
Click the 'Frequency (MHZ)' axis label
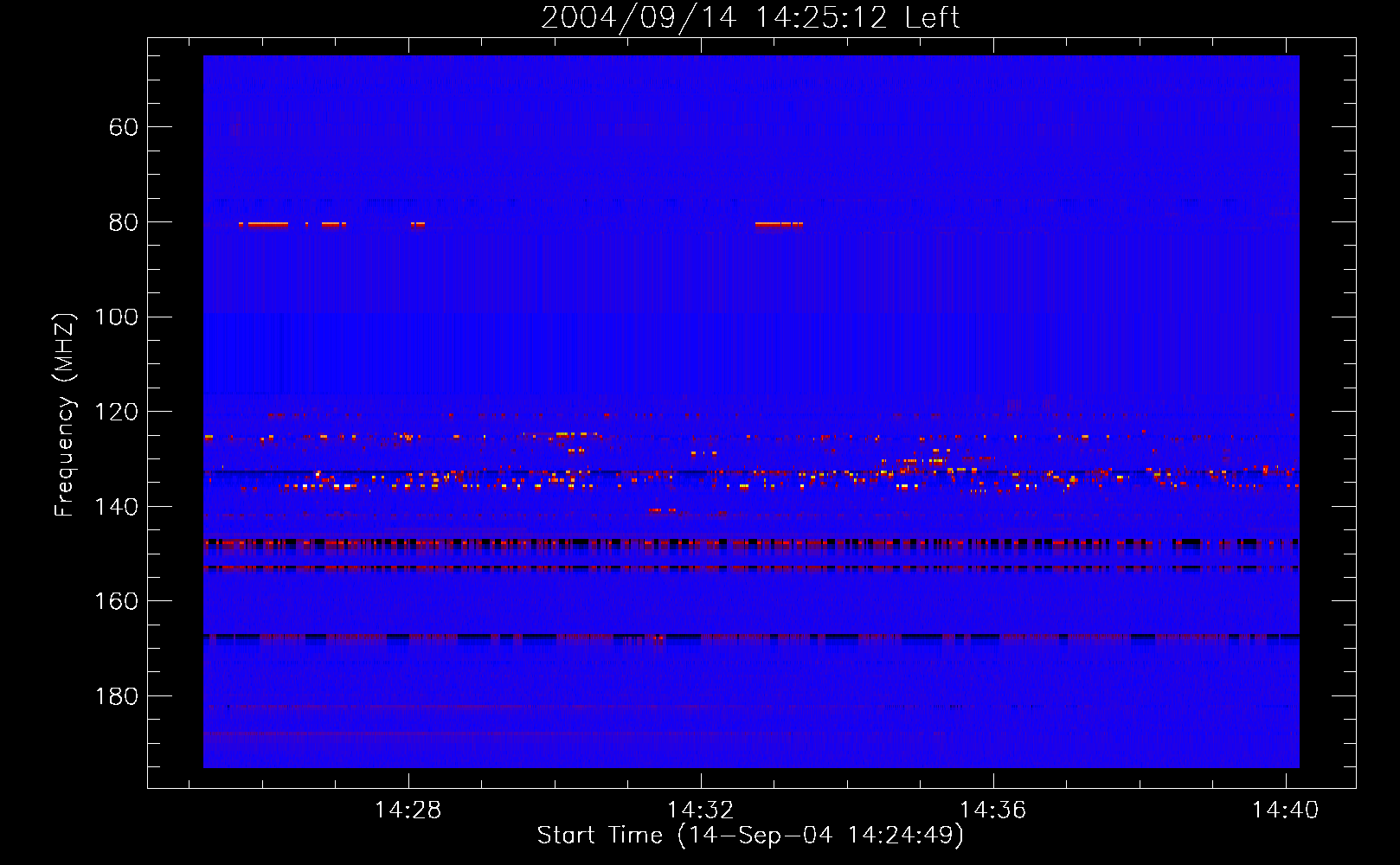[64, 414]
